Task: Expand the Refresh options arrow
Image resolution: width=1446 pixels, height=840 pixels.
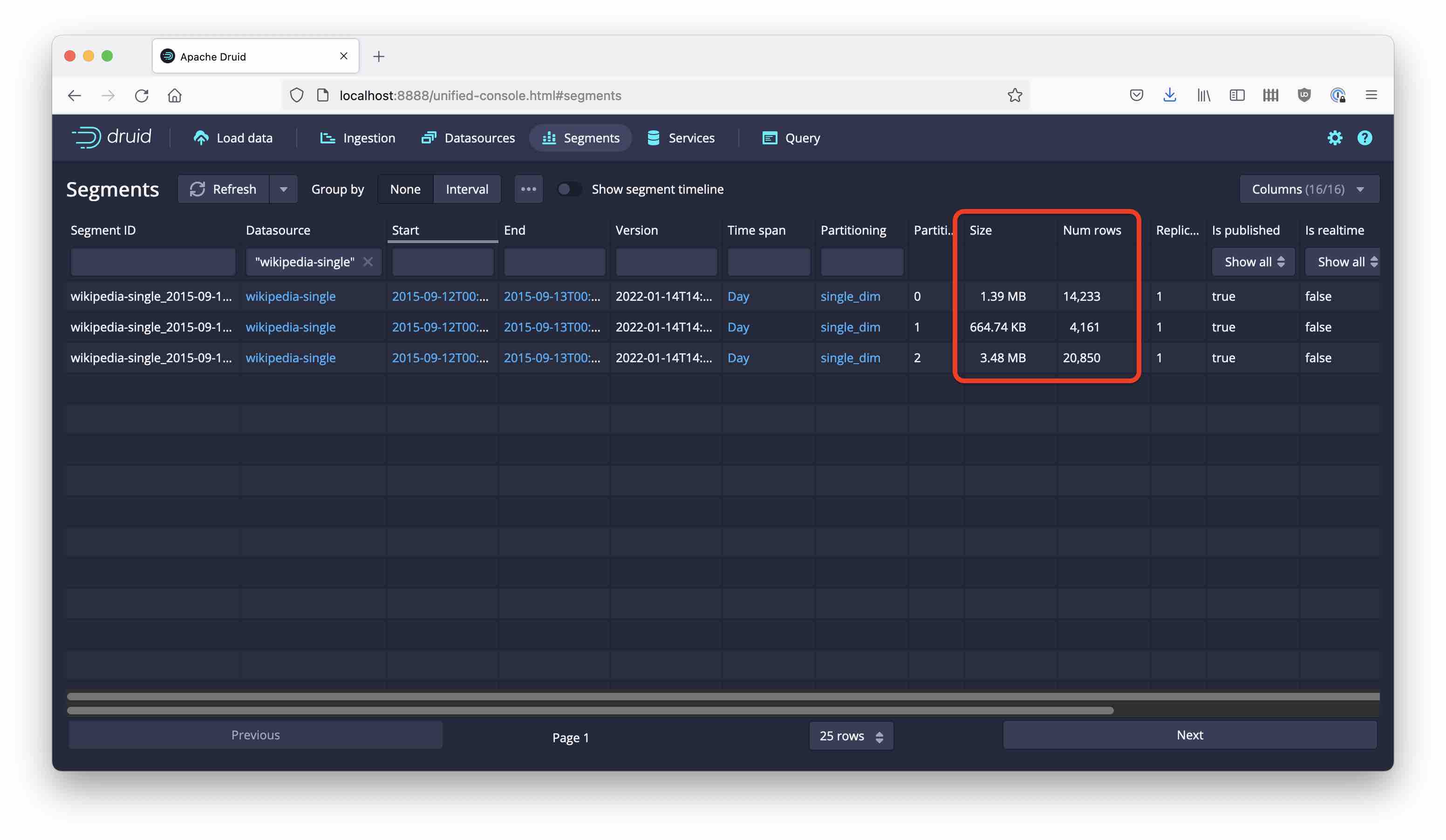Action: coord(283,189)
